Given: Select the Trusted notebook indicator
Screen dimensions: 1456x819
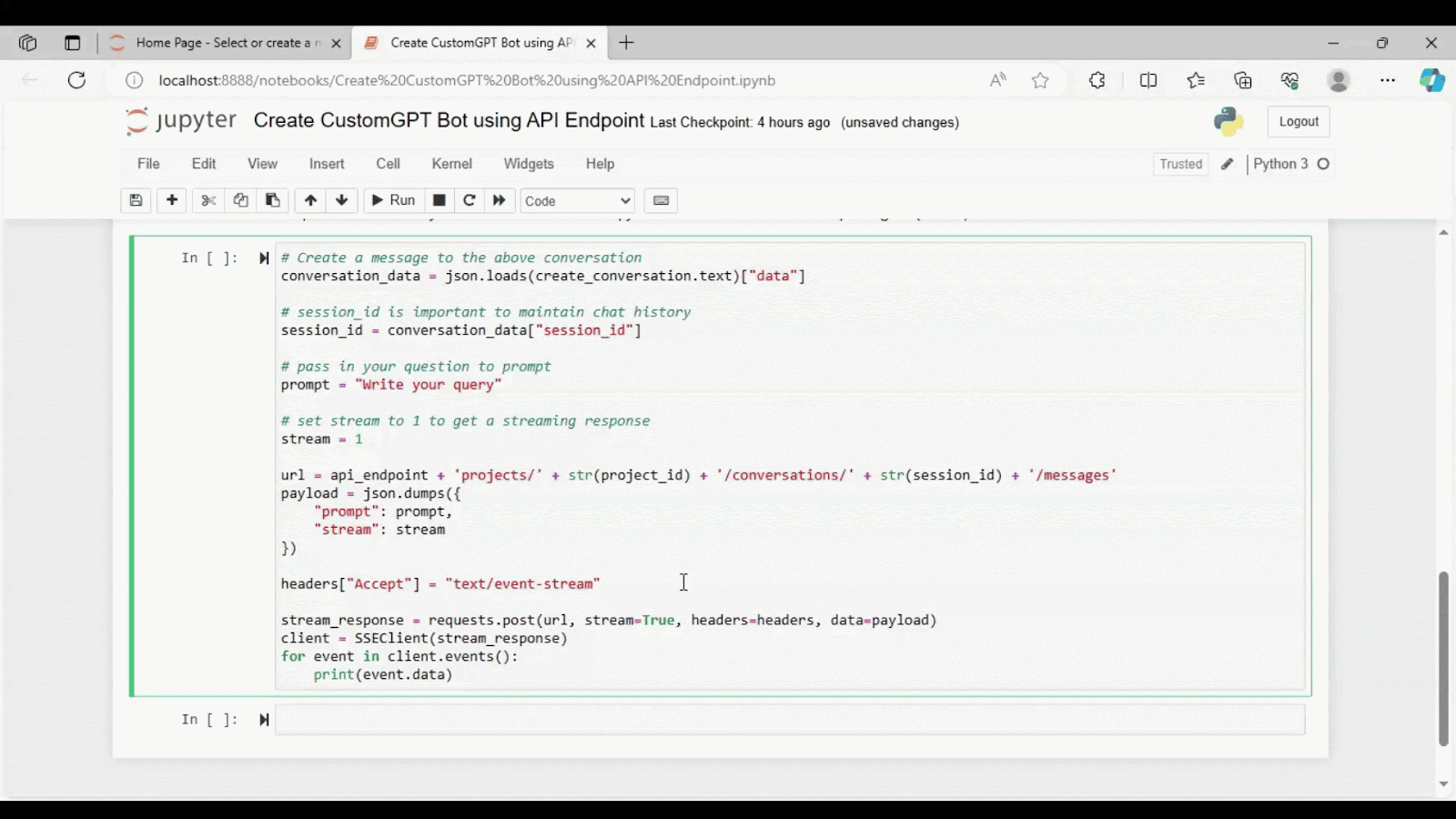Looking at the screenshot, I should (x=1180, y=164).
